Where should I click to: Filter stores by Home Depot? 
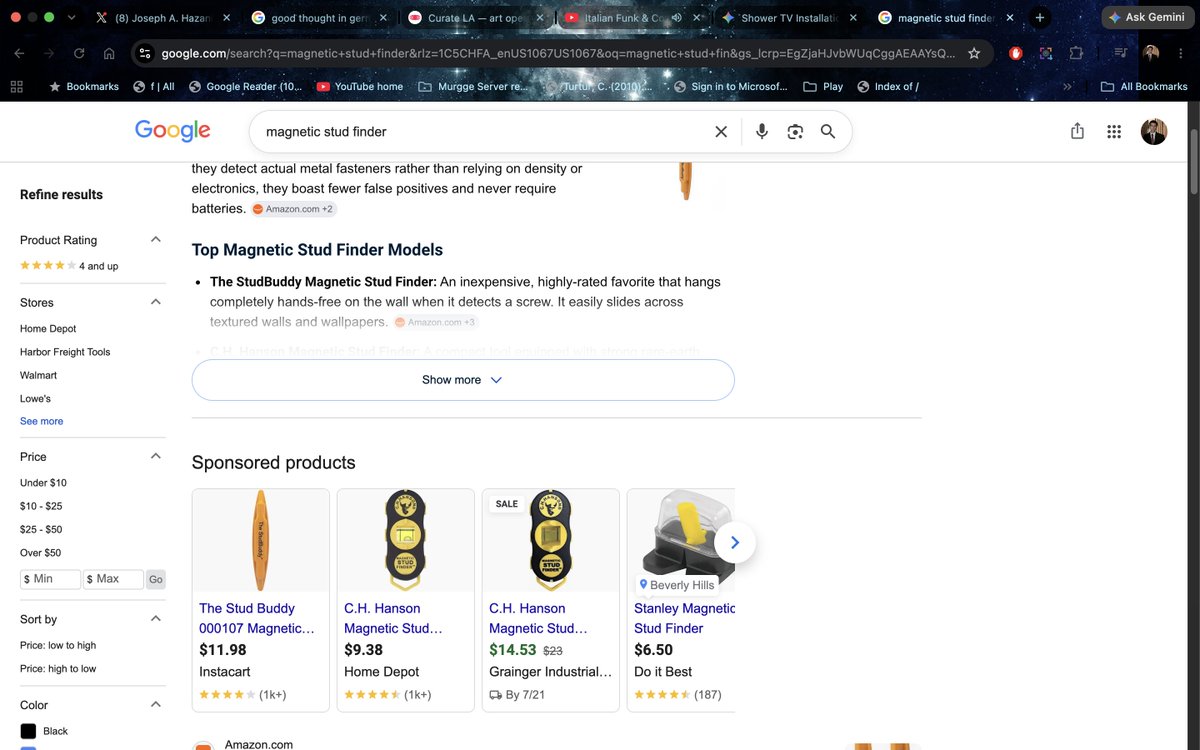click(x=48, y=328)
